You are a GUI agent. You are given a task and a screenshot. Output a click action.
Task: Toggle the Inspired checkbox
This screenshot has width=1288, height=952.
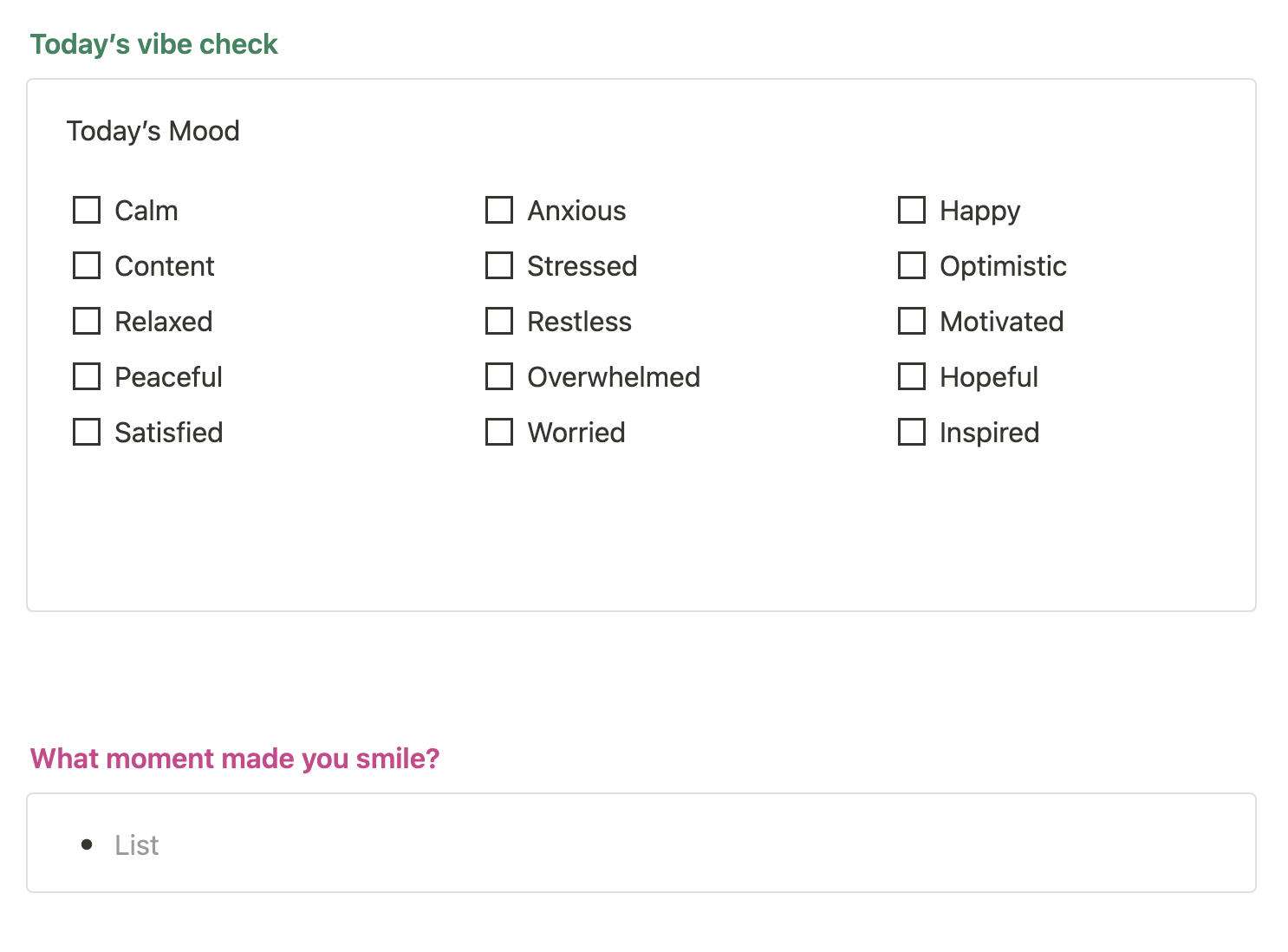point(912,432)
